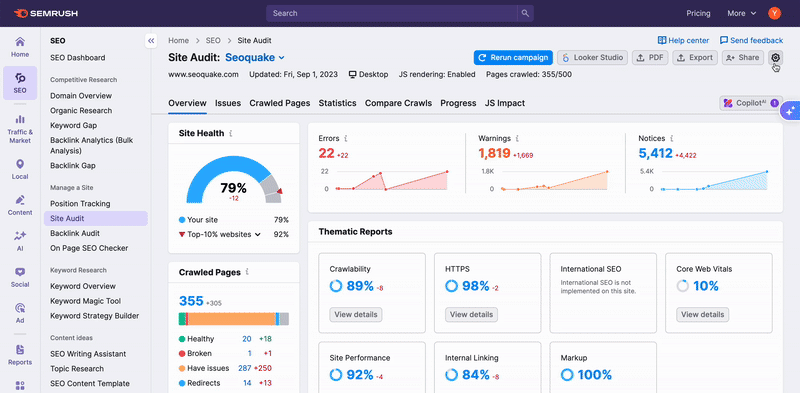Click the search magnifier icon
Viewport: 800px width, 393px height.
(526, 13)
